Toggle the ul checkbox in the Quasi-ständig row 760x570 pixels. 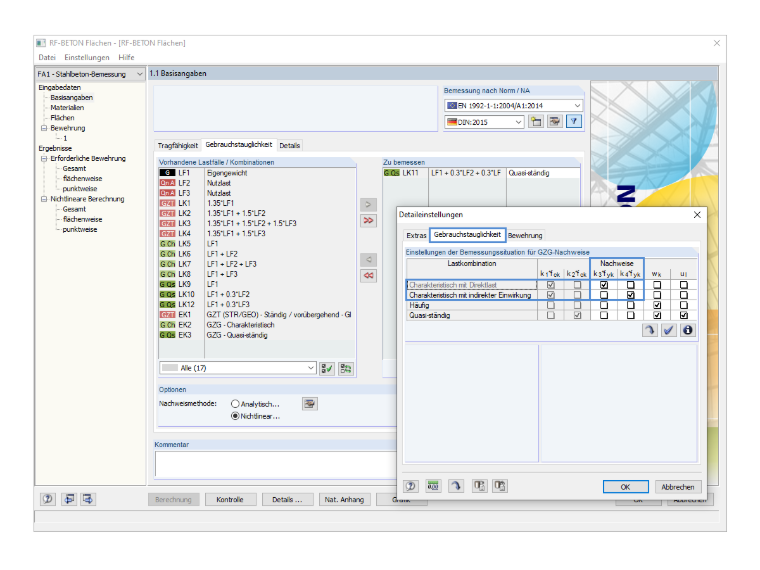tap(684, 316)
